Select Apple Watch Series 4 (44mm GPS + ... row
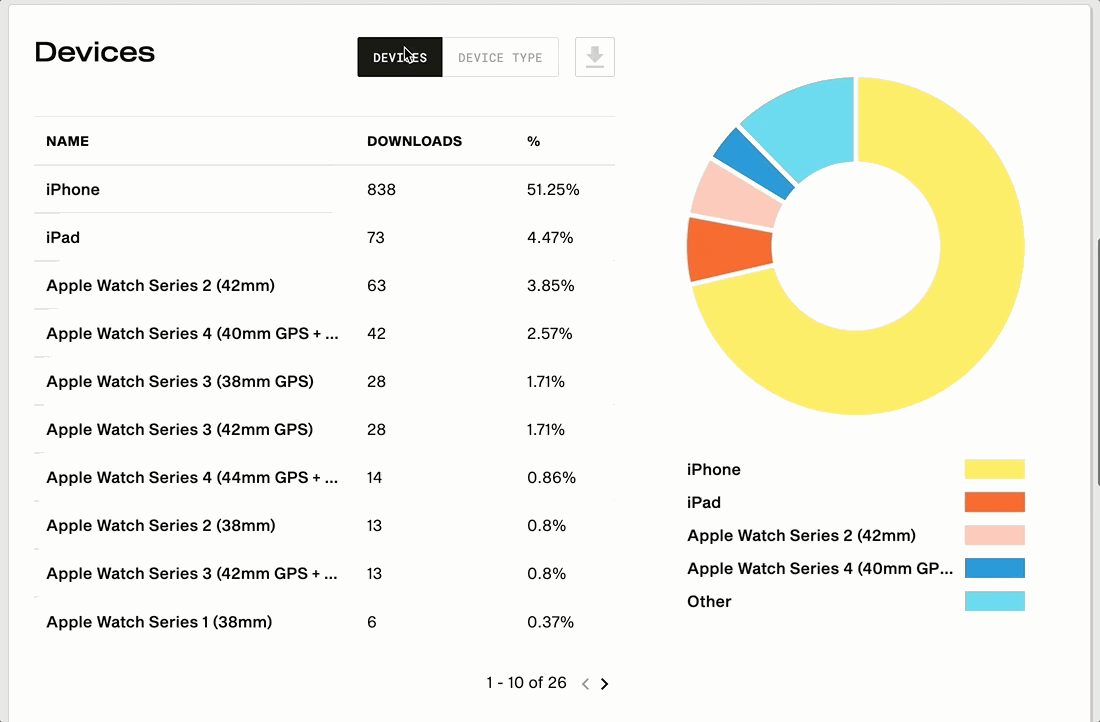The height and width of the screenshot is (722, 1100). click(x=324, y=478)
